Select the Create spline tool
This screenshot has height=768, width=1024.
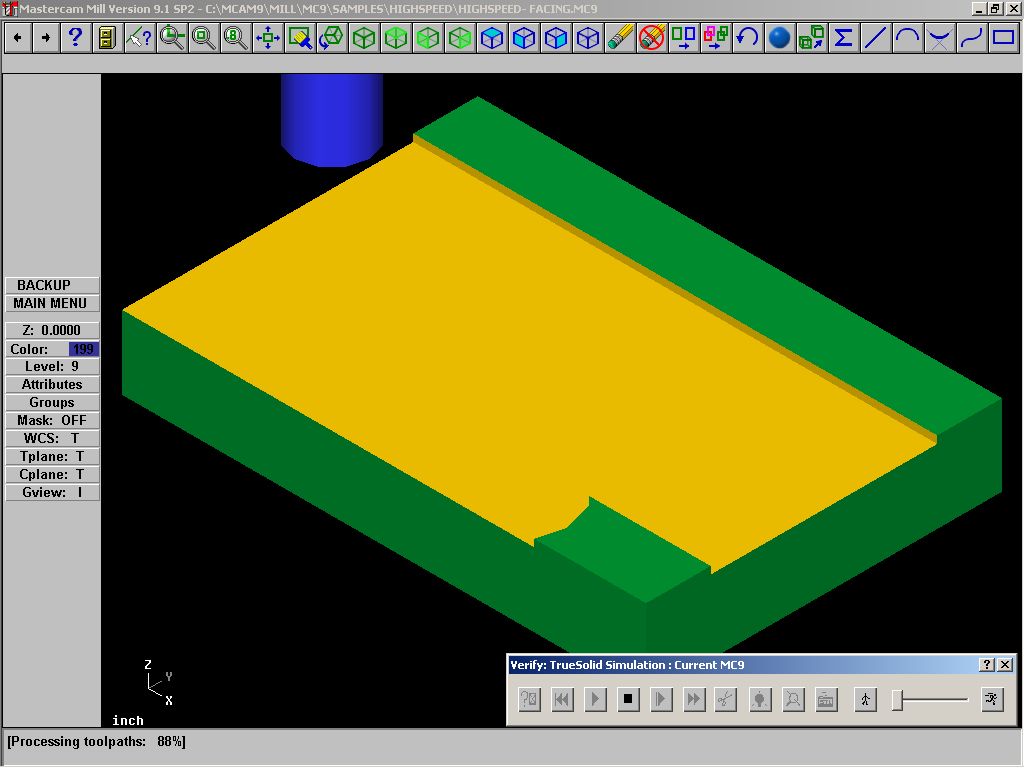[x=972, y=37]
